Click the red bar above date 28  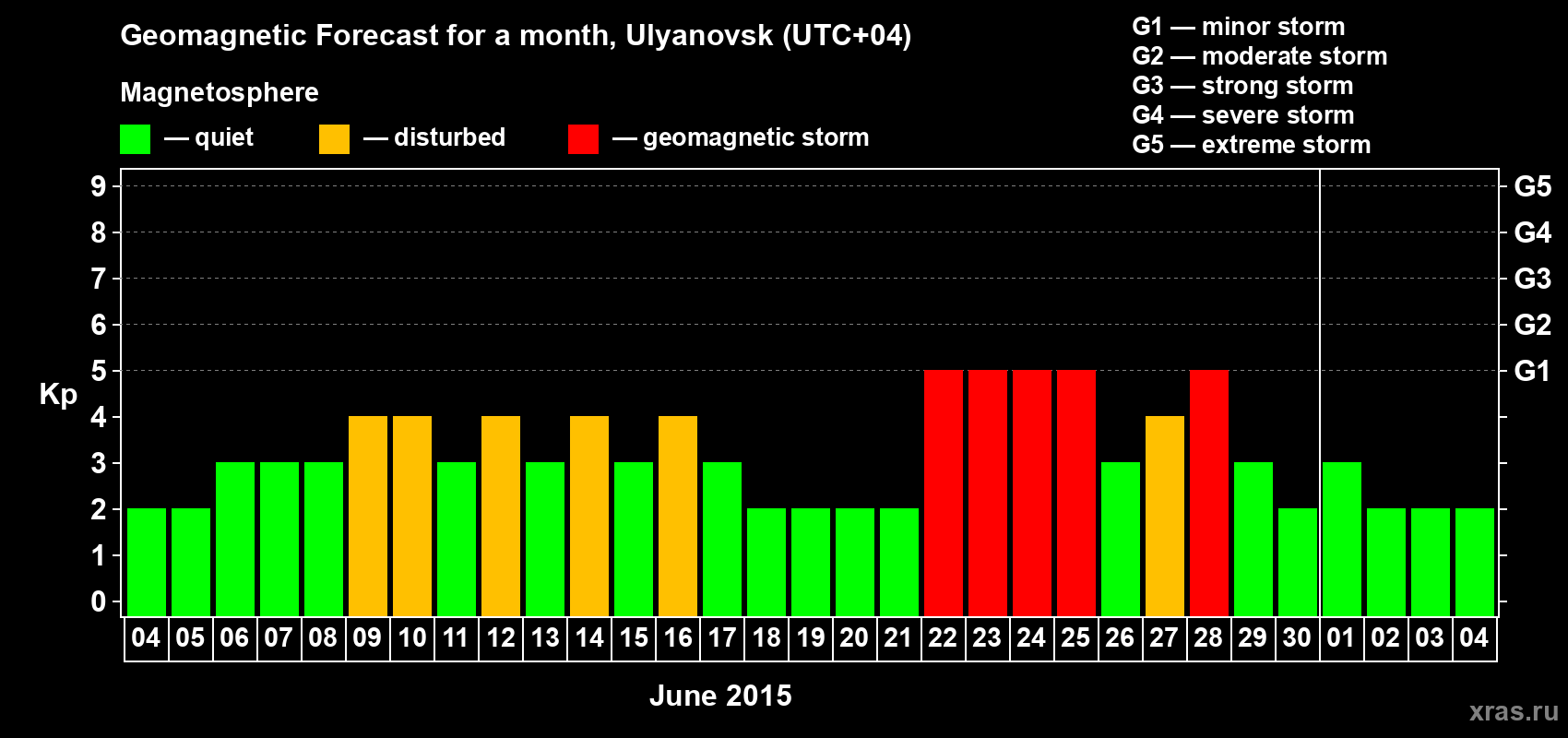tap(1209, 494)
